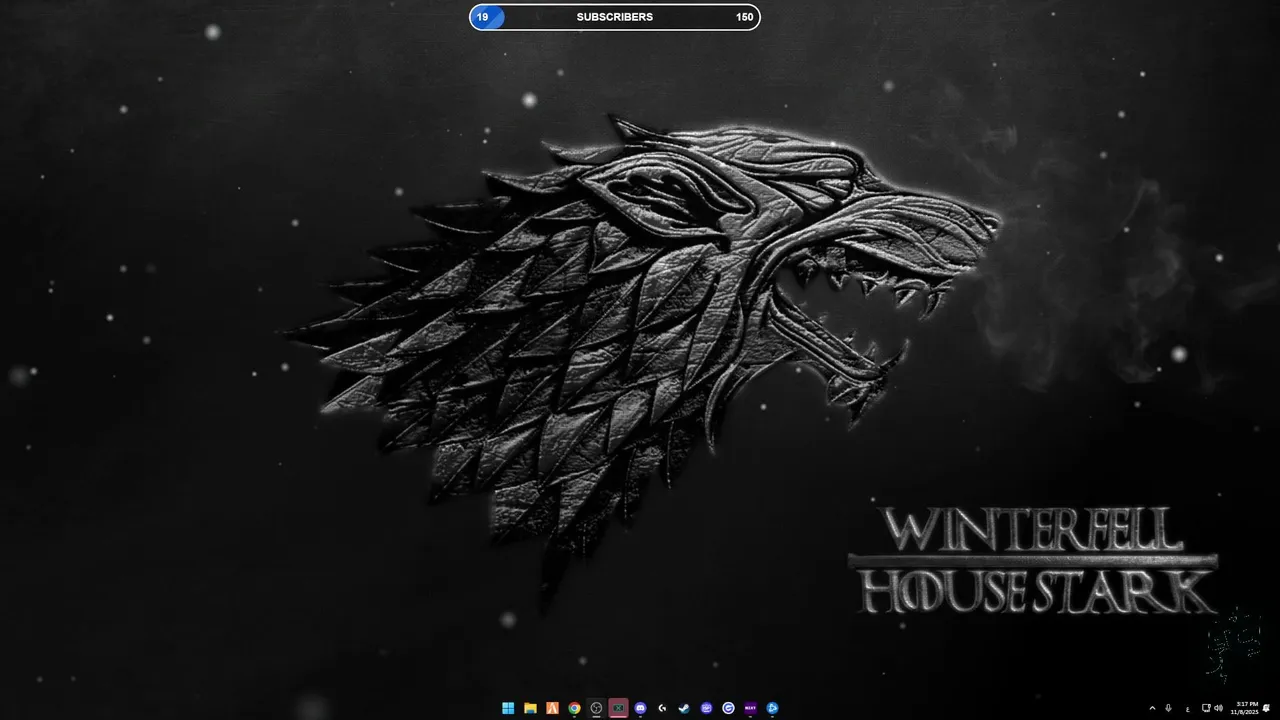This screenshot has width=1280, height=720.
Task: Click the 150 subscriber goal number
Action: click(745, 17)
